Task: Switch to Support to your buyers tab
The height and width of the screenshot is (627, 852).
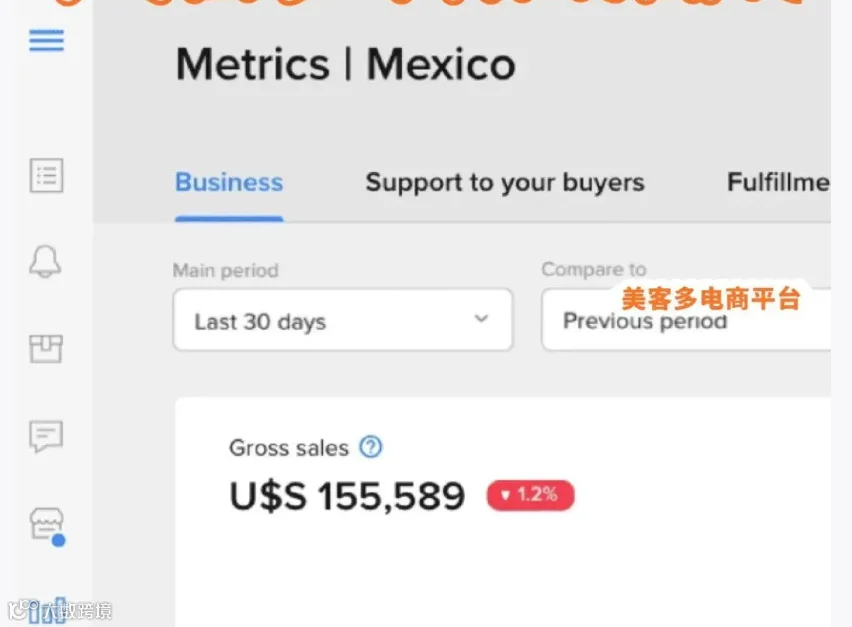Action: pyautogui.click(x=505, y=183)
